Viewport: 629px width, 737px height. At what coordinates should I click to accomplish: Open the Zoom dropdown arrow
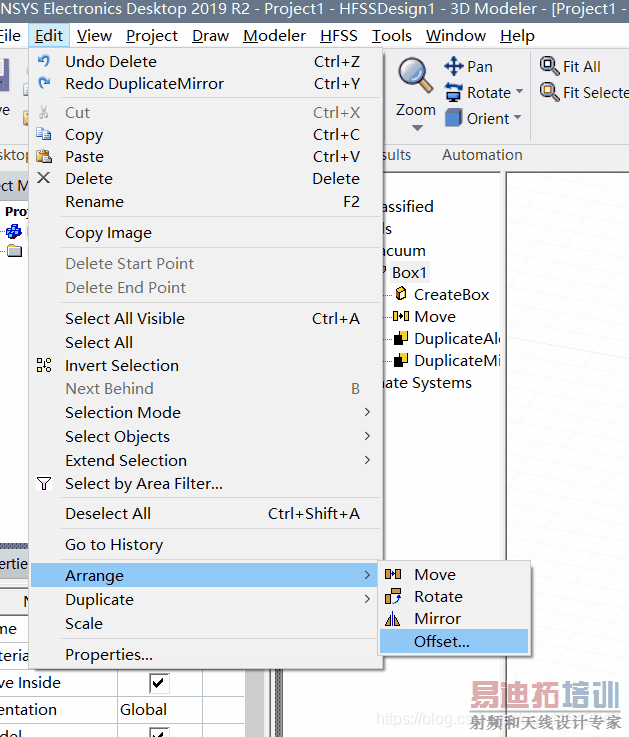click(417, 128)
